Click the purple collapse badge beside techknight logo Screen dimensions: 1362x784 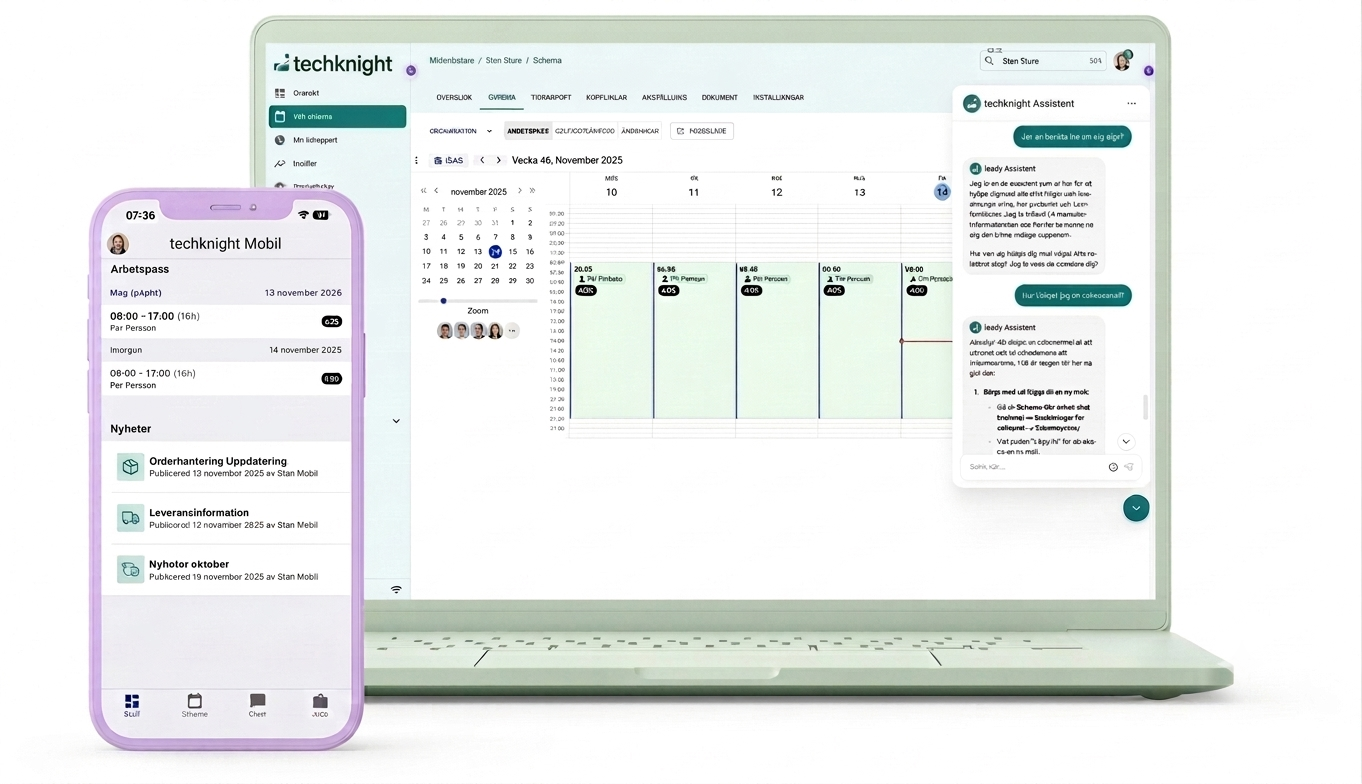coord(411,70)
